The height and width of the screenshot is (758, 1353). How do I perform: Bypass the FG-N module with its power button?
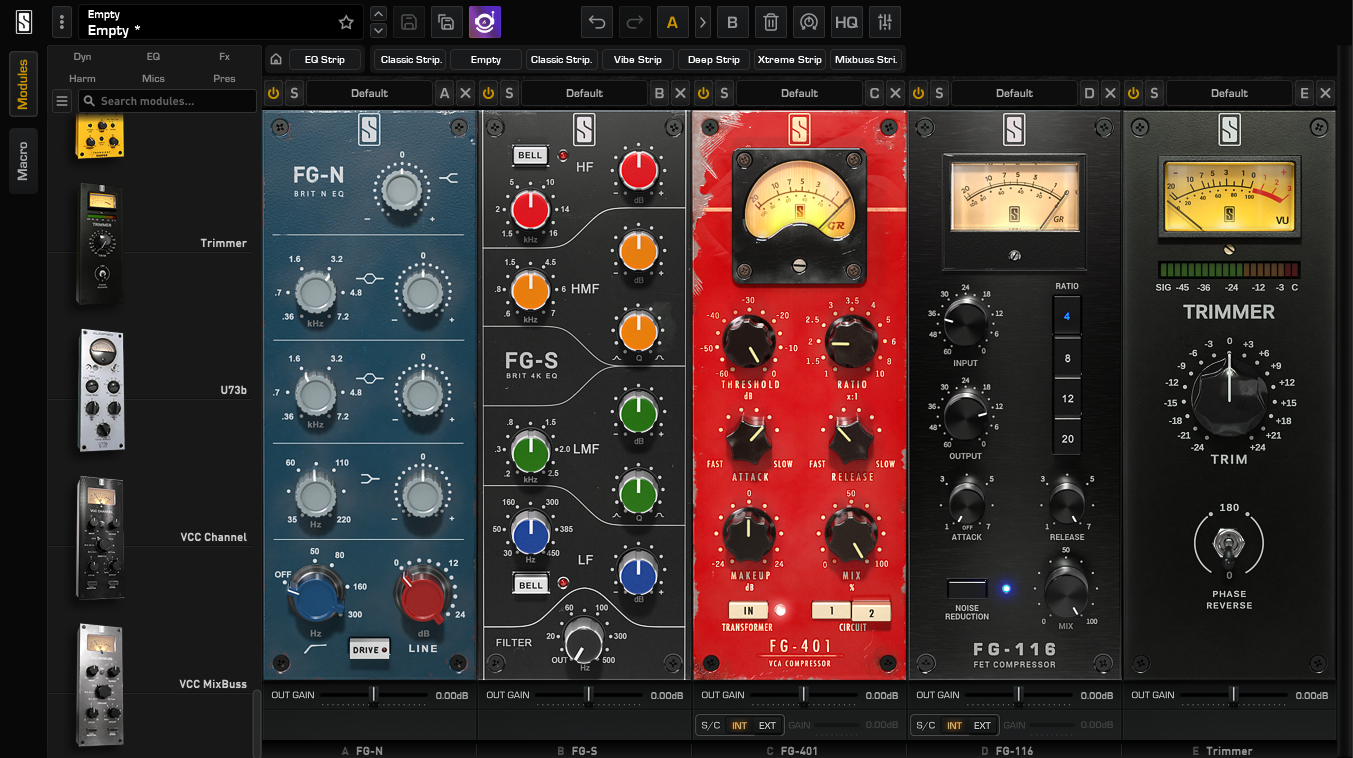(x=274, y=93)
